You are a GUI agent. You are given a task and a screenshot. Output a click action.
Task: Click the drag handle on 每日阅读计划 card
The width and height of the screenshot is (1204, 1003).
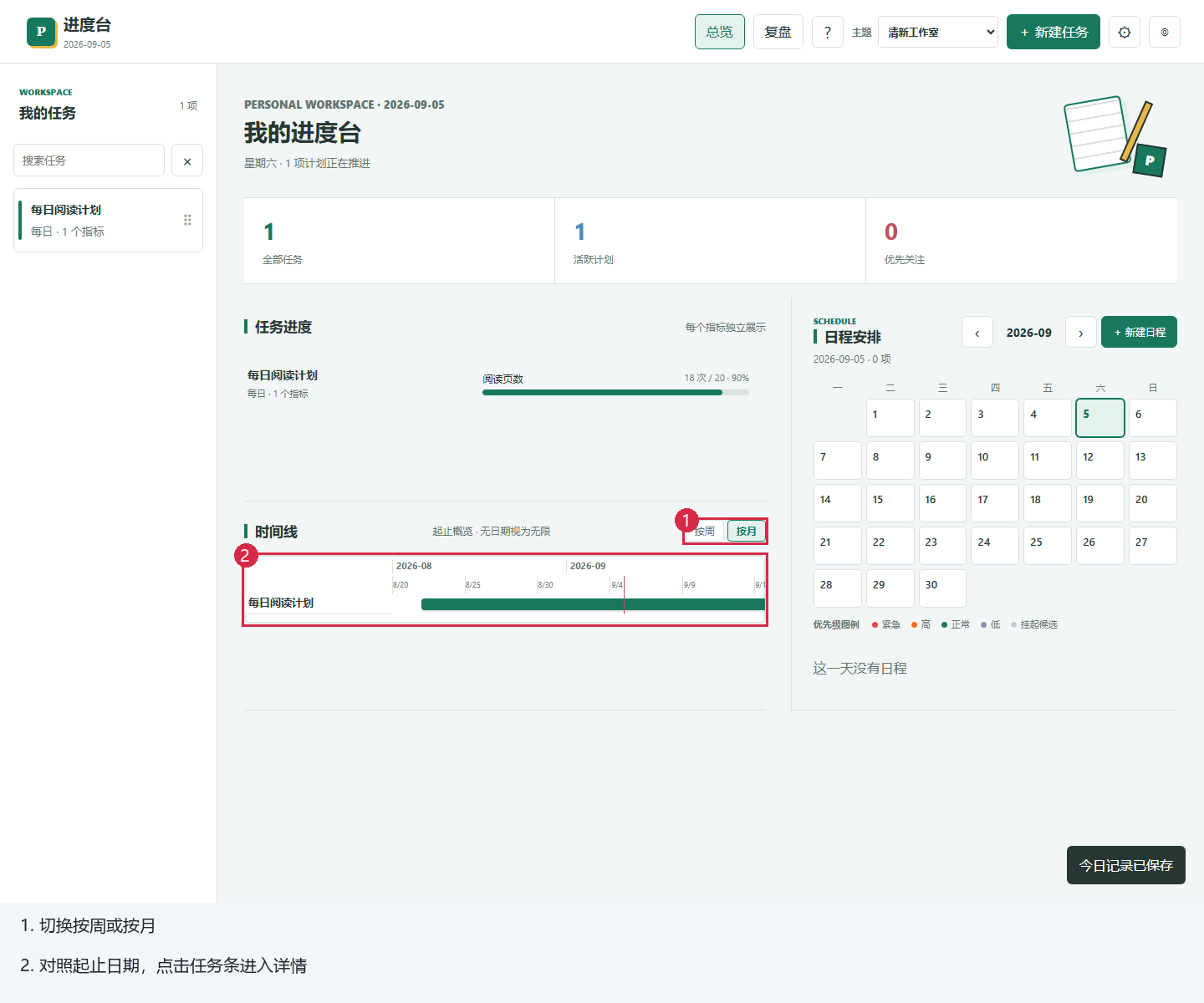pyautogui.click(x=187, y=220)
